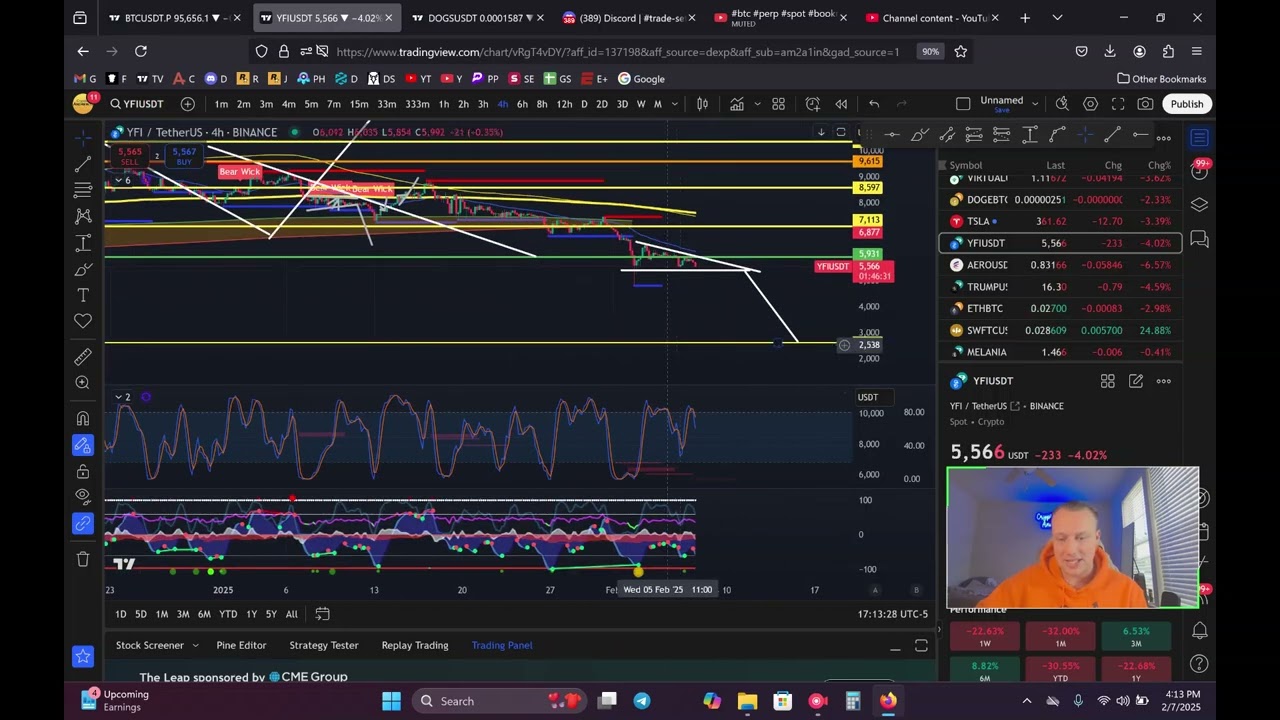Open the candle chart type selector
The image size is (1280, 720).
pyautogui.click(x=703, y=104)
